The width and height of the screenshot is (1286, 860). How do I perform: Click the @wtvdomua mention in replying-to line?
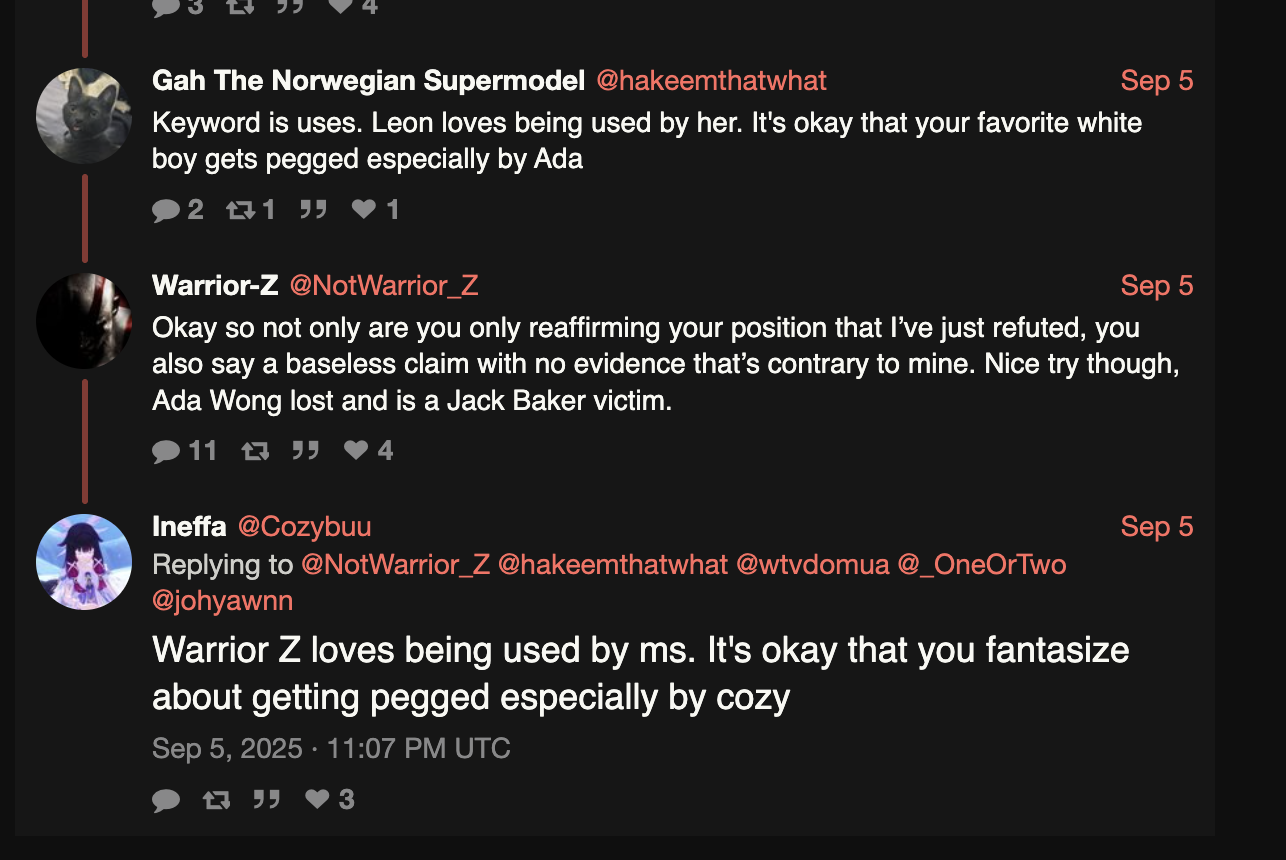coord(812,565)
